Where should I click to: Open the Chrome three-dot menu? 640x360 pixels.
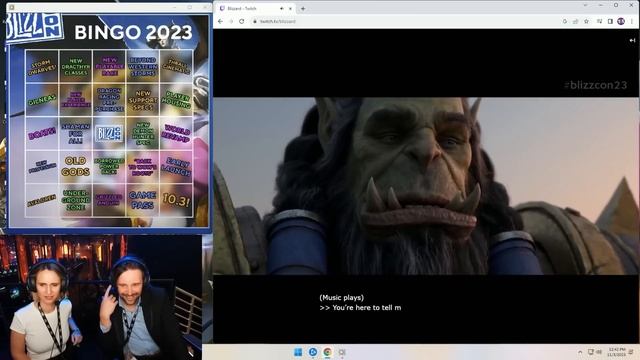coord(632,21)
